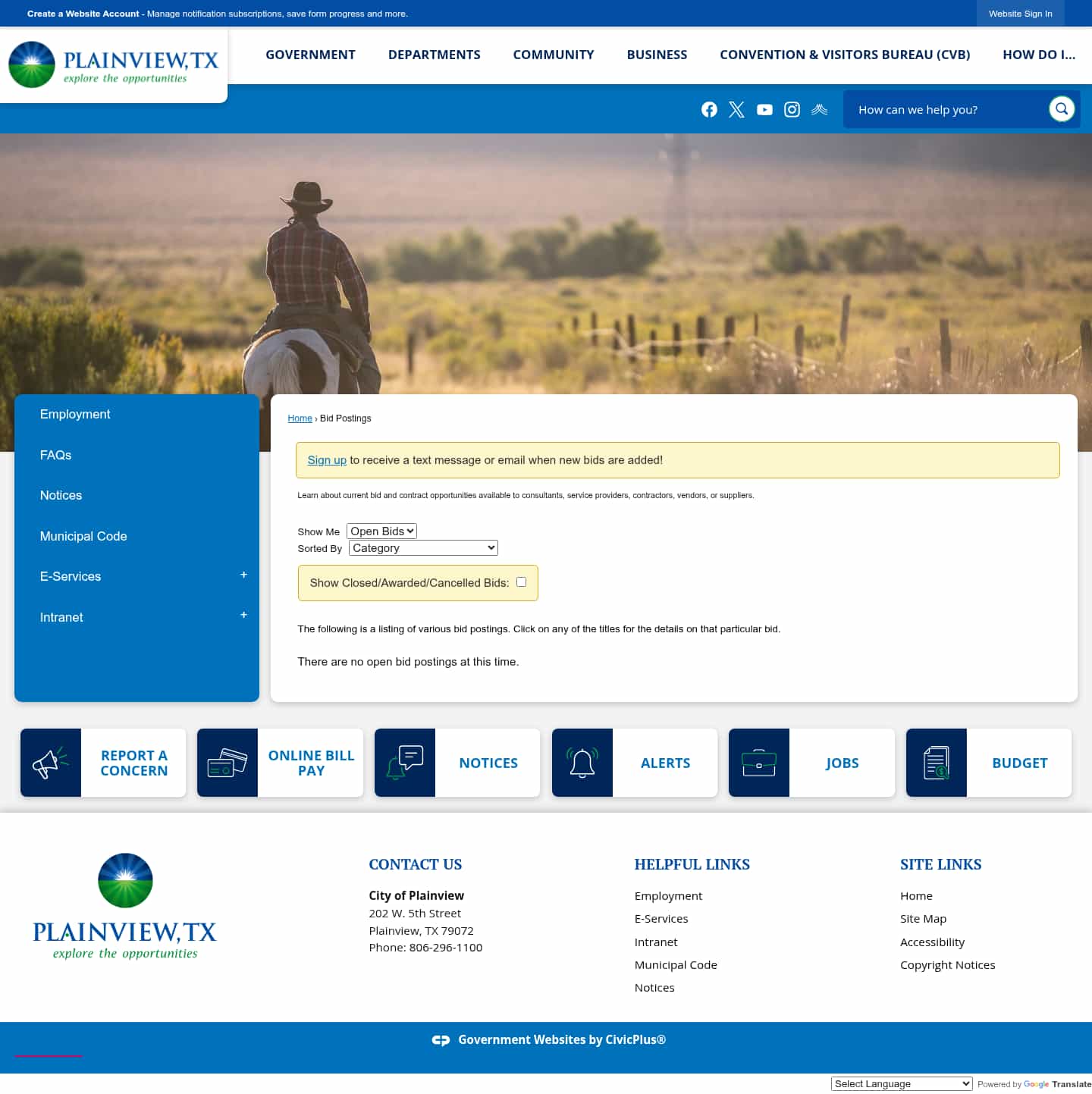Expand the Intranet sidebar section

(x=243, y=615)
